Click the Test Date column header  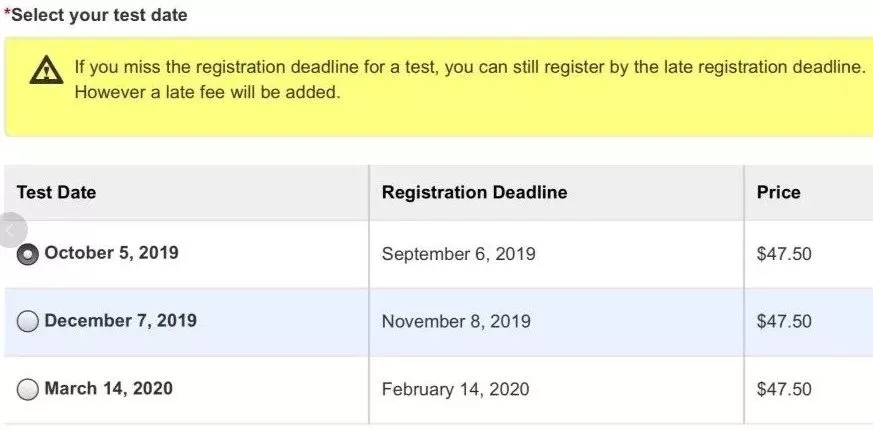56,192
